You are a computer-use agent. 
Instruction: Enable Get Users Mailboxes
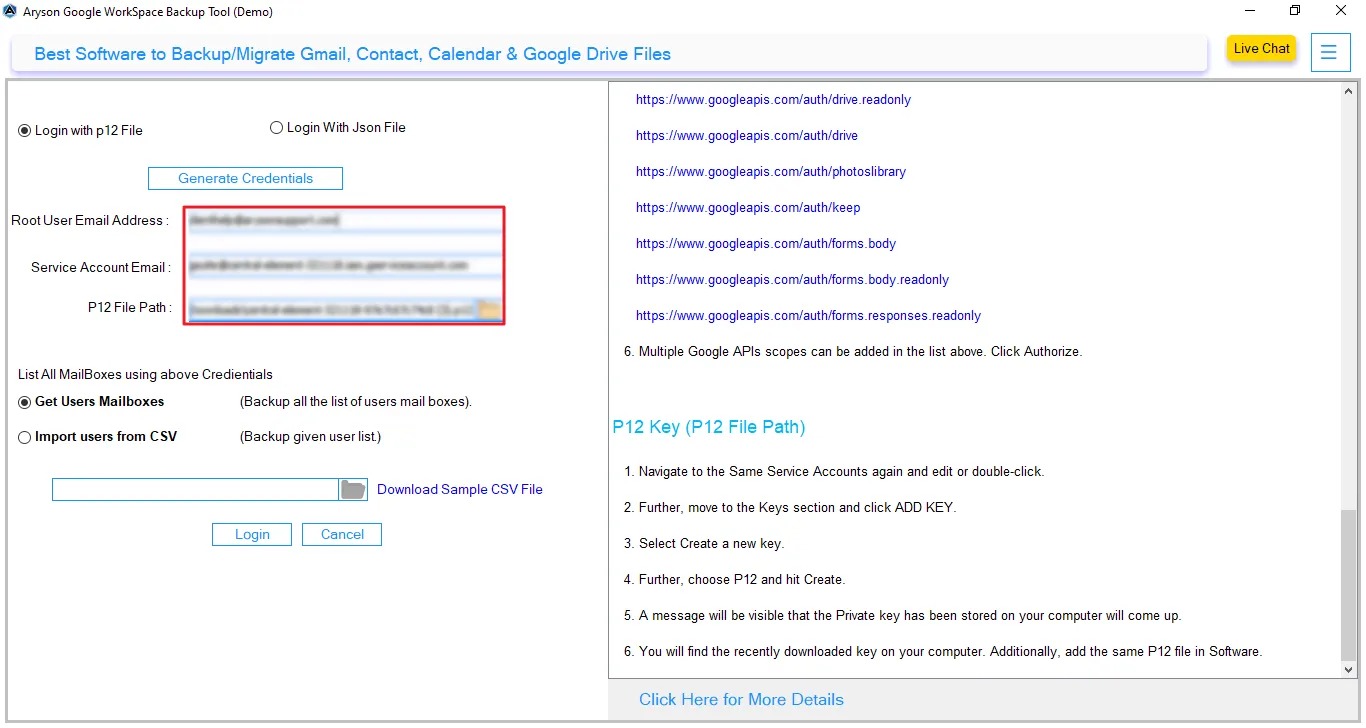coord(23,401)
